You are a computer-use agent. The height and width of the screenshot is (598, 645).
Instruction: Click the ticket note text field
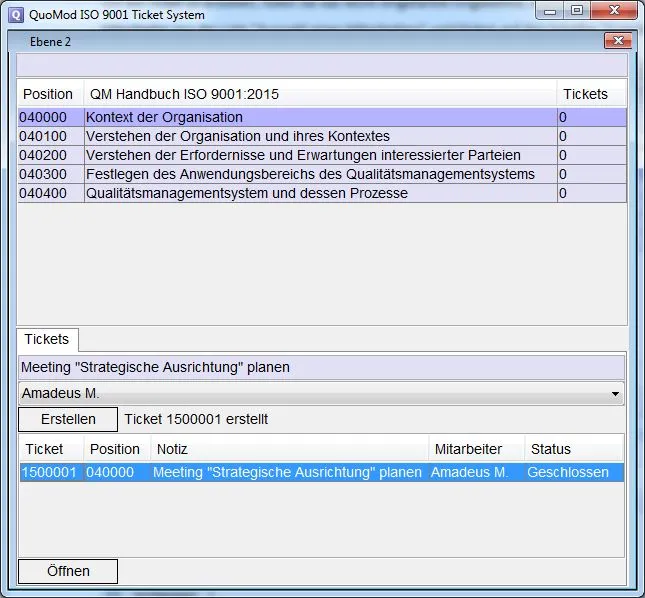pyautogui.click(x=320, y=367)
